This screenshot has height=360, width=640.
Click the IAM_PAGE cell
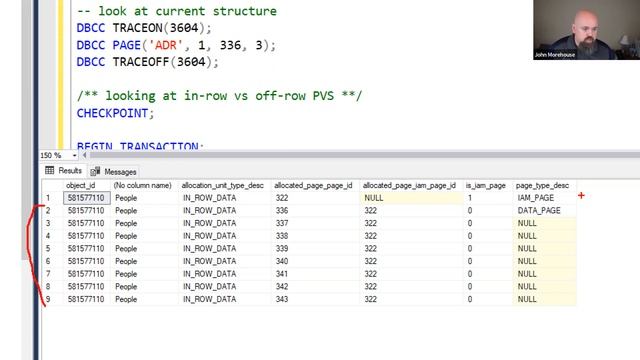(x=544, y=198)
